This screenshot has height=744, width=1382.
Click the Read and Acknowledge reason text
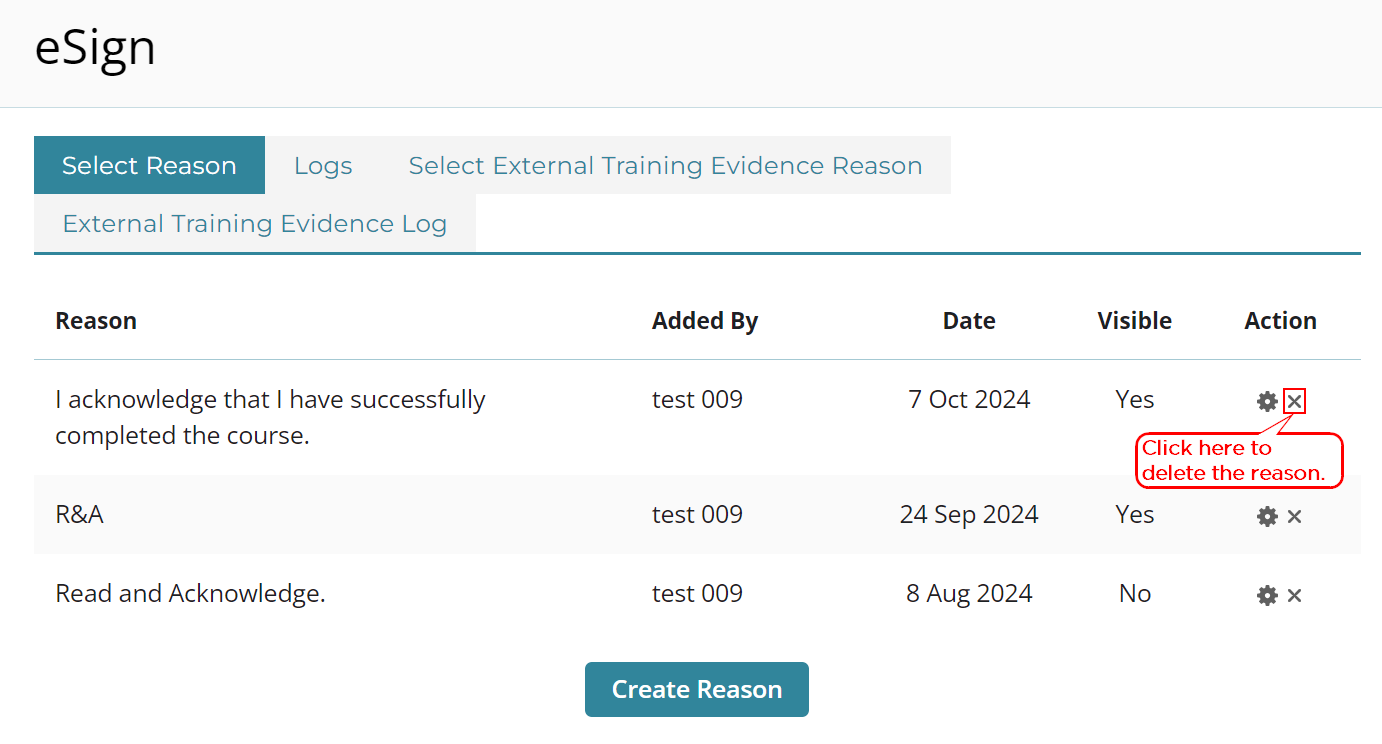pyautogui.click(x=191, y=594)
